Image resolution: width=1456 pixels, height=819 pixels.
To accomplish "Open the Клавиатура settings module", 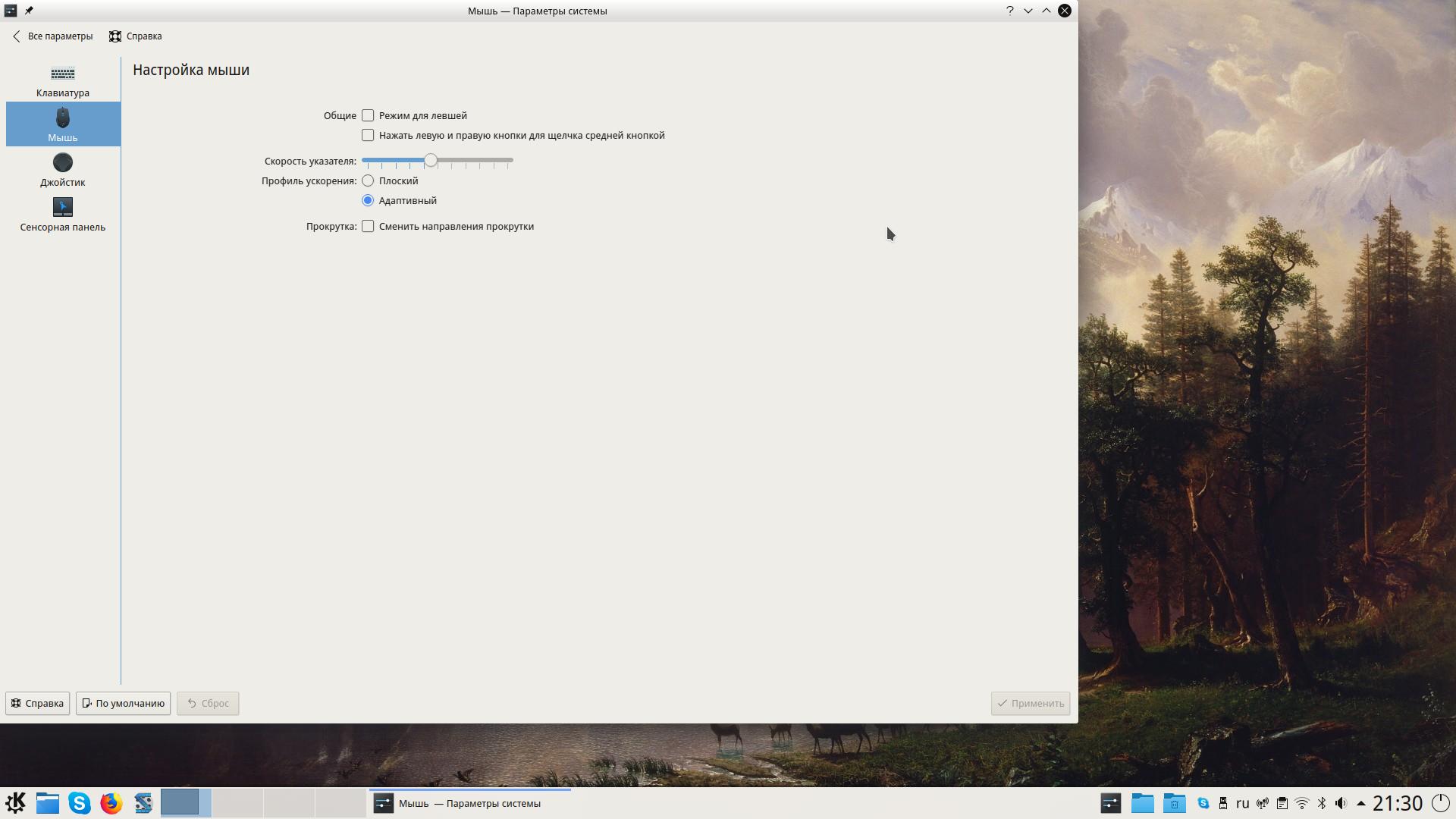I will click(x=63, y=80).
